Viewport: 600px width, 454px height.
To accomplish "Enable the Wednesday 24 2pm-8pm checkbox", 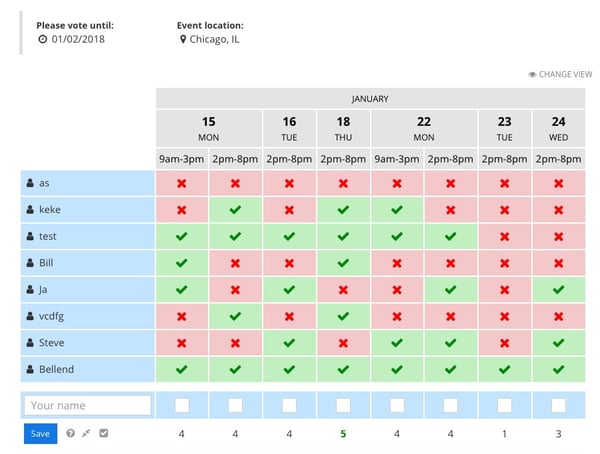I will [558, 405].
